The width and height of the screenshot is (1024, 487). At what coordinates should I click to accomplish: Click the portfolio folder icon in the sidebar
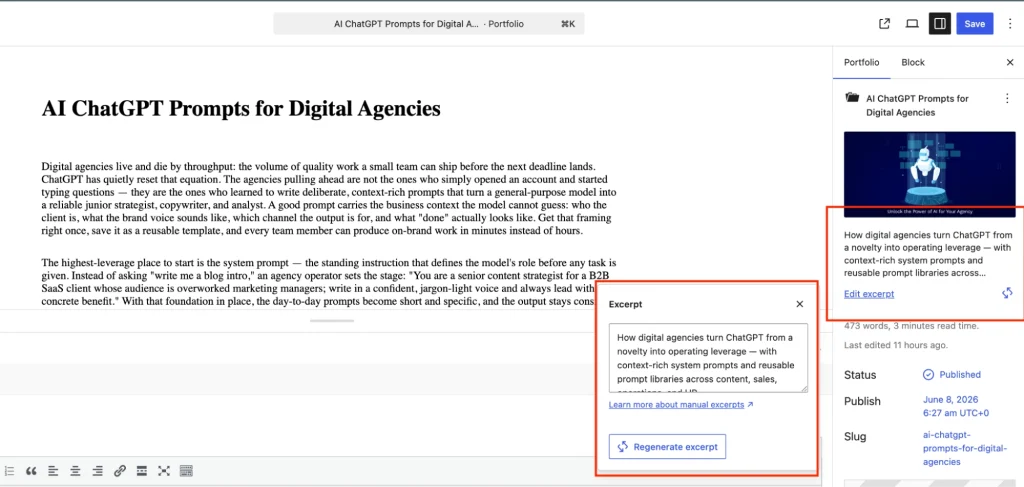(x=852, y=98)
